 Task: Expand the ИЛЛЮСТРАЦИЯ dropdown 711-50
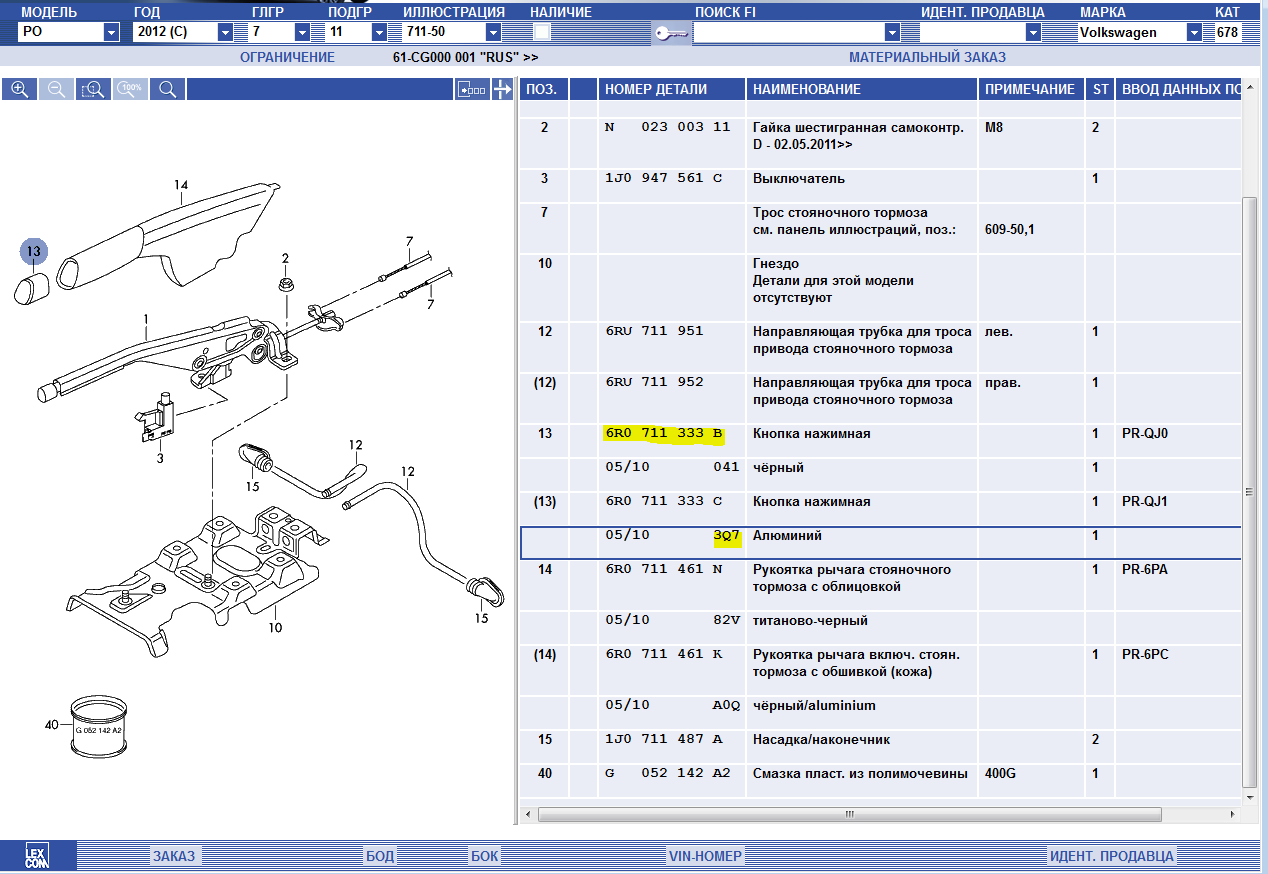pyautogui.click(x=493, y=32)
